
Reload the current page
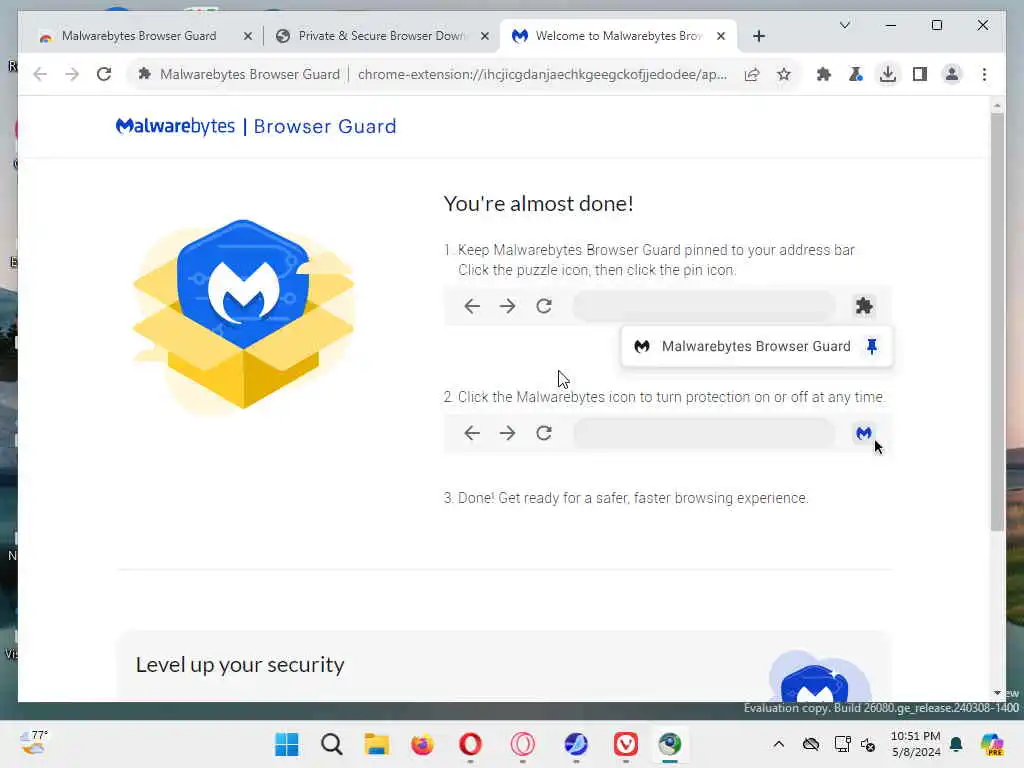tap(104, 74)
